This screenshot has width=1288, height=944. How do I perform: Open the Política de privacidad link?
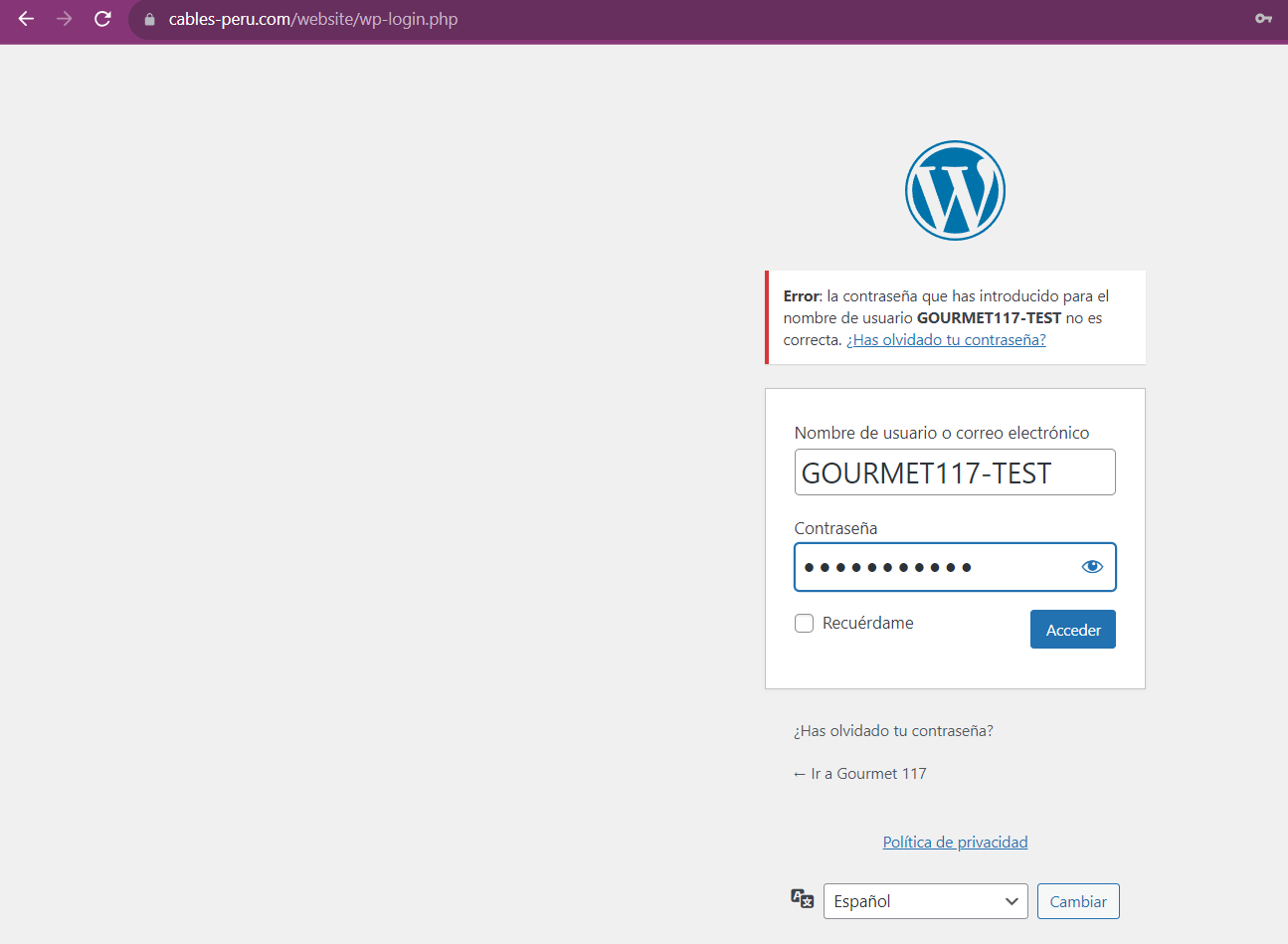[955, 843]
